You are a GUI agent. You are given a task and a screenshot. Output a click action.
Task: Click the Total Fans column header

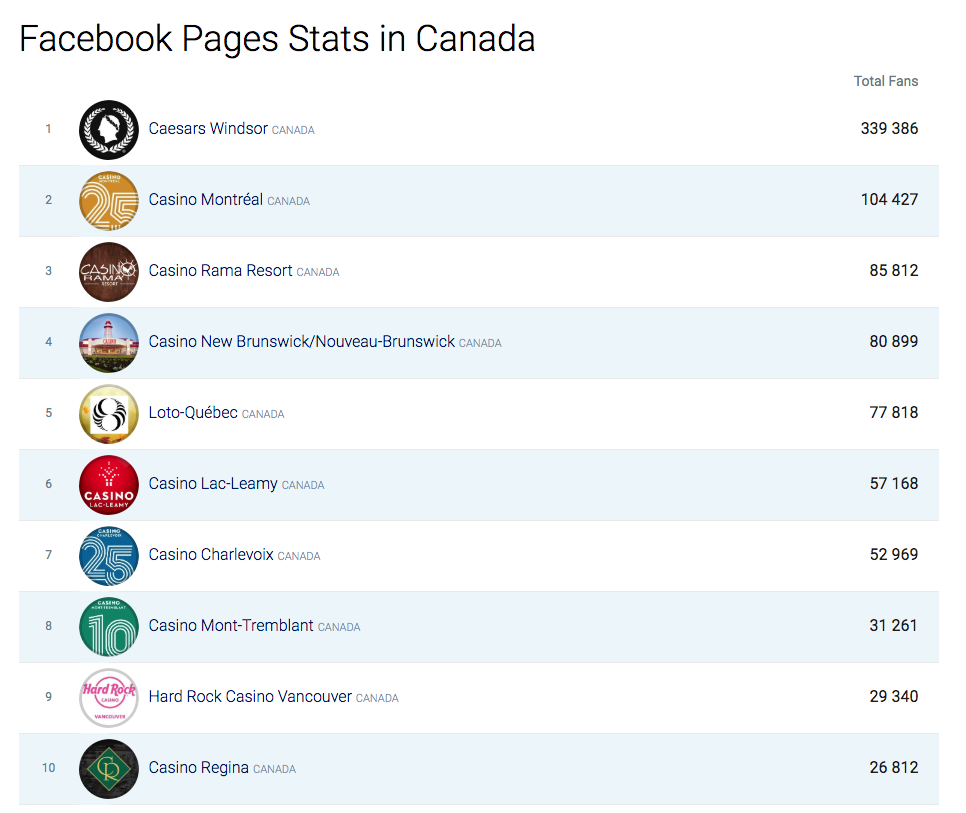tap(885, 81)
